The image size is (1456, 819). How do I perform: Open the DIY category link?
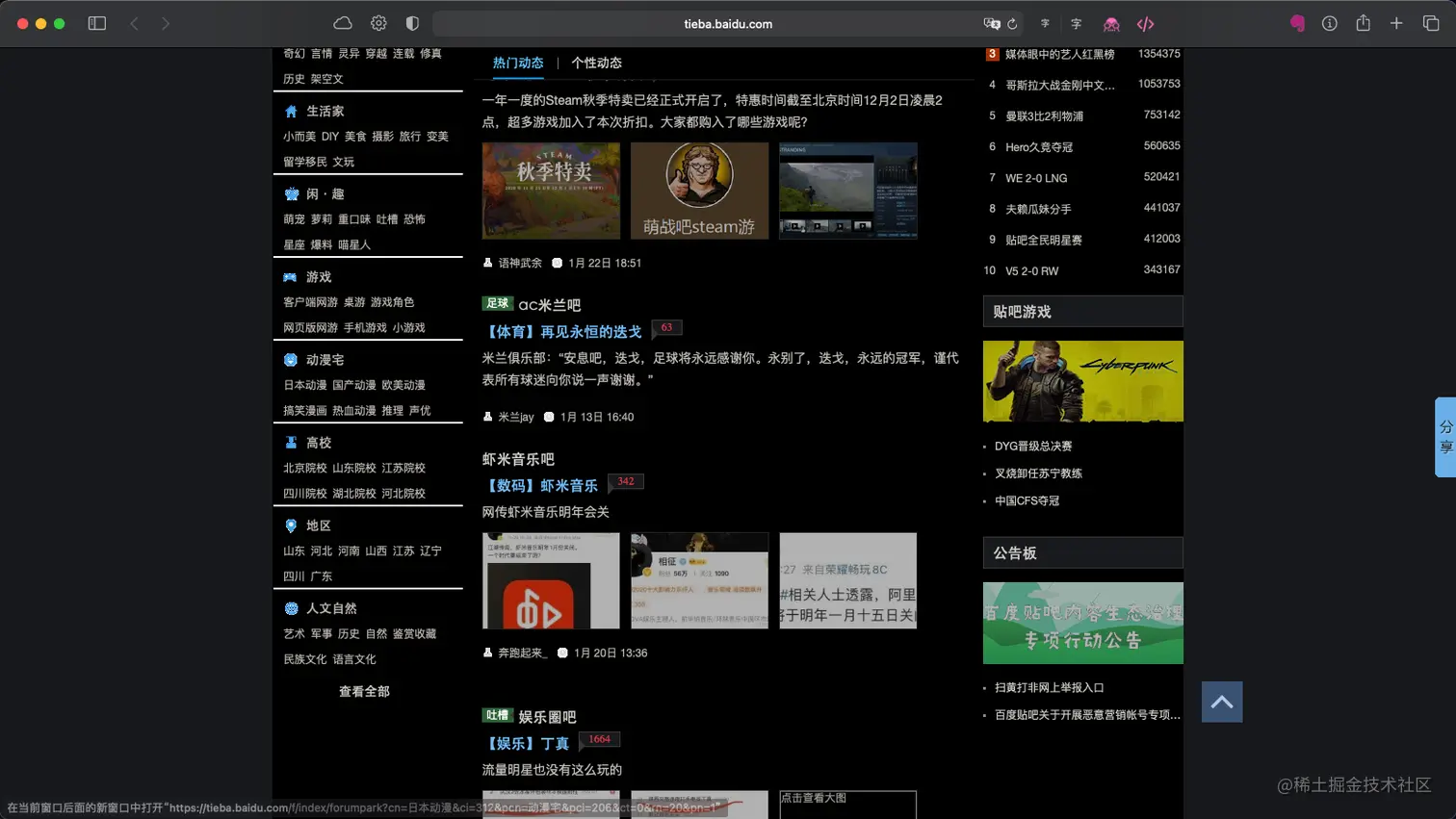click(330, 137)
